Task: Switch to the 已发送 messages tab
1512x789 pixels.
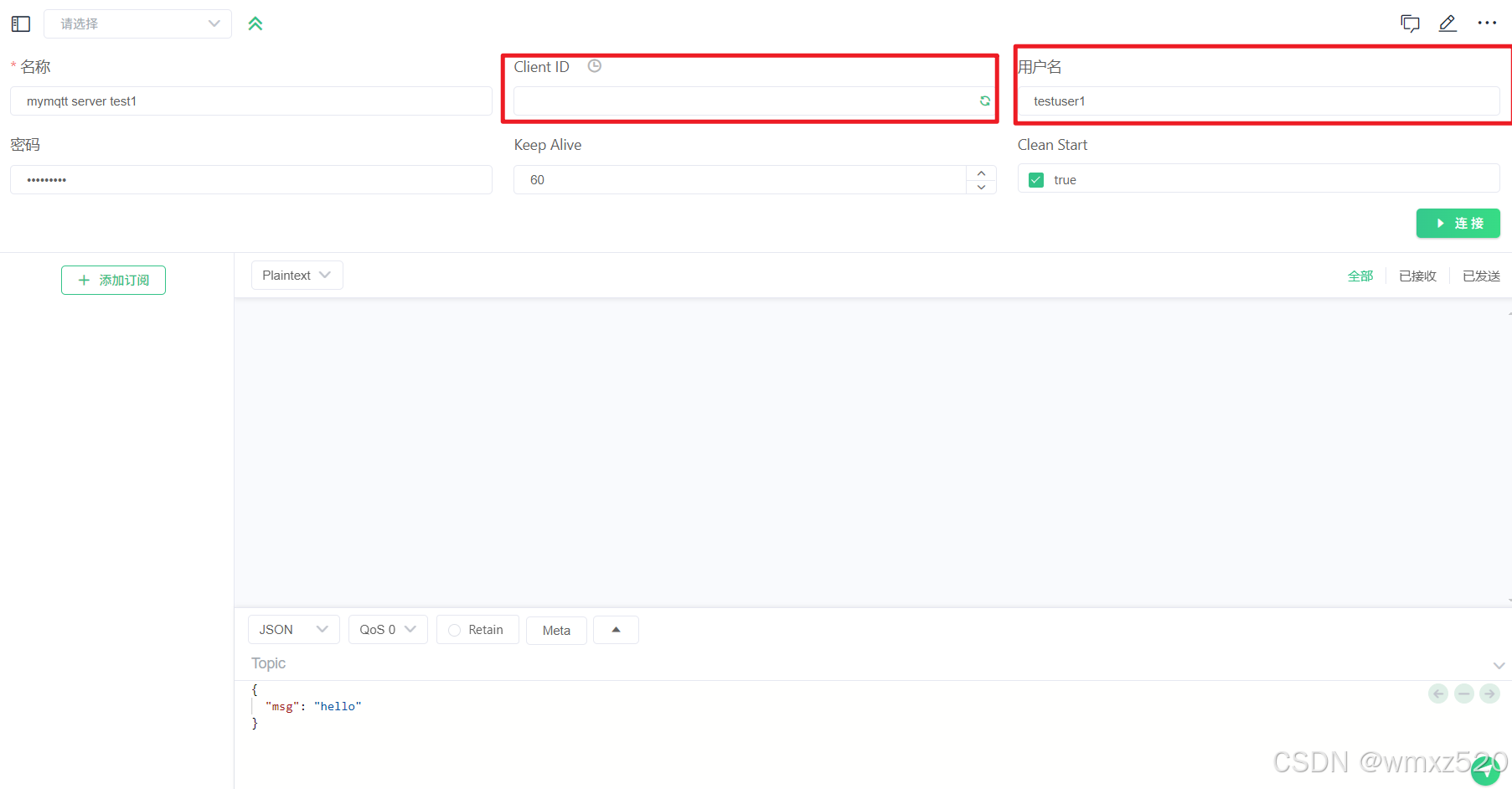Action: [1481, 275]
